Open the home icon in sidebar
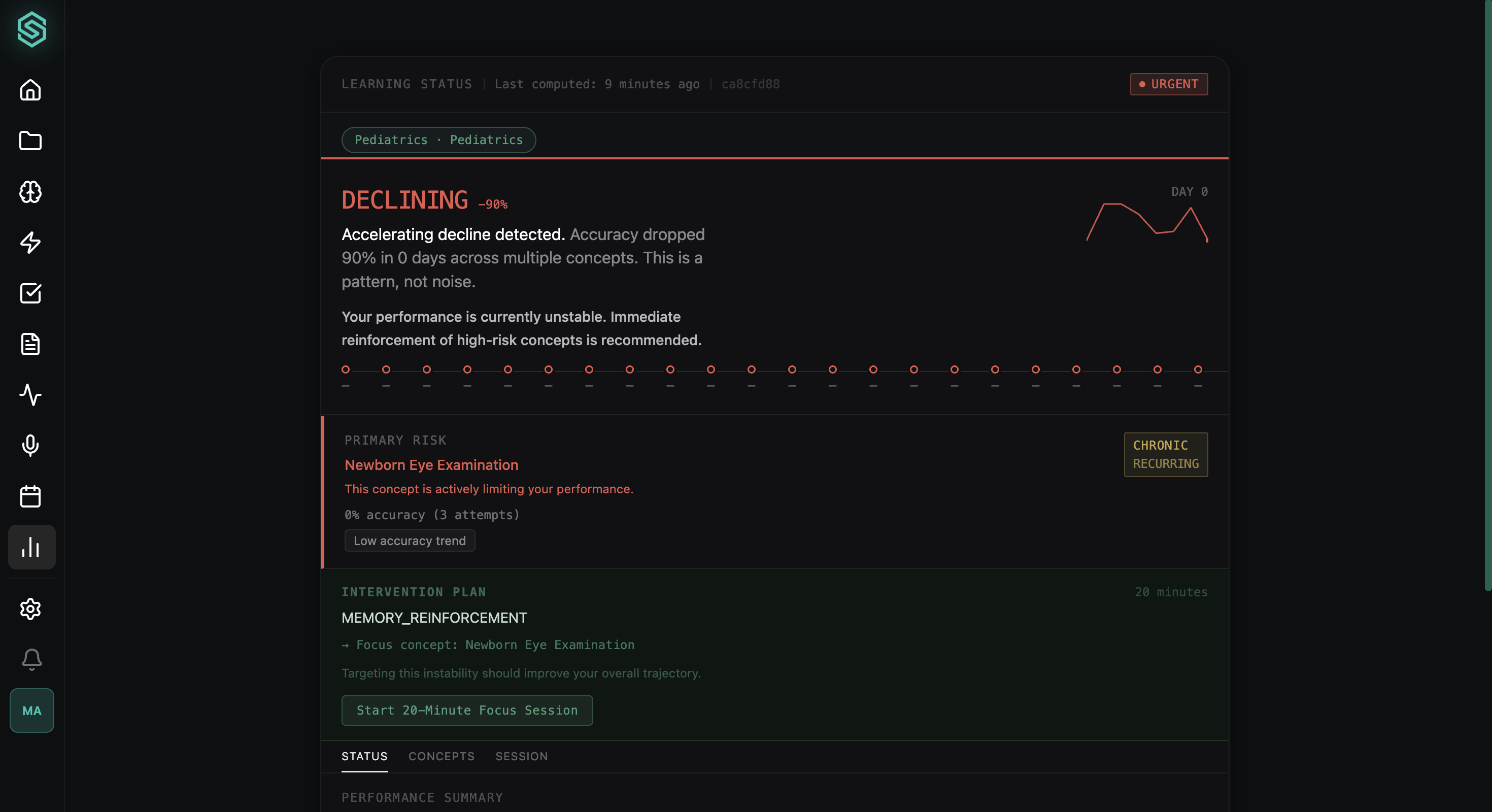 tap(30, 90)
